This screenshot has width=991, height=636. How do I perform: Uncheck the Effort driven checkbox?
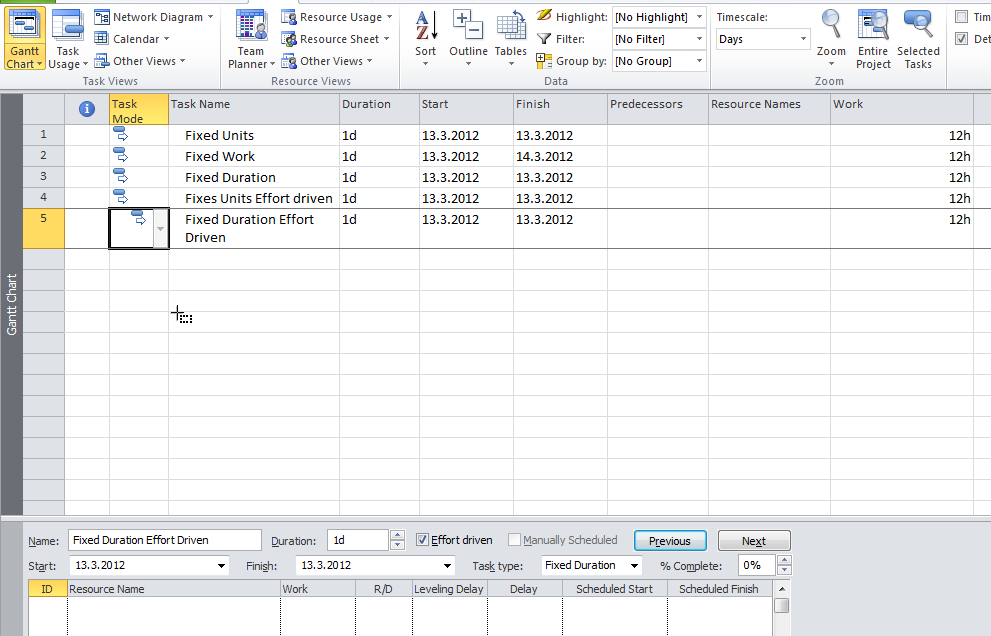coord(422,540)
